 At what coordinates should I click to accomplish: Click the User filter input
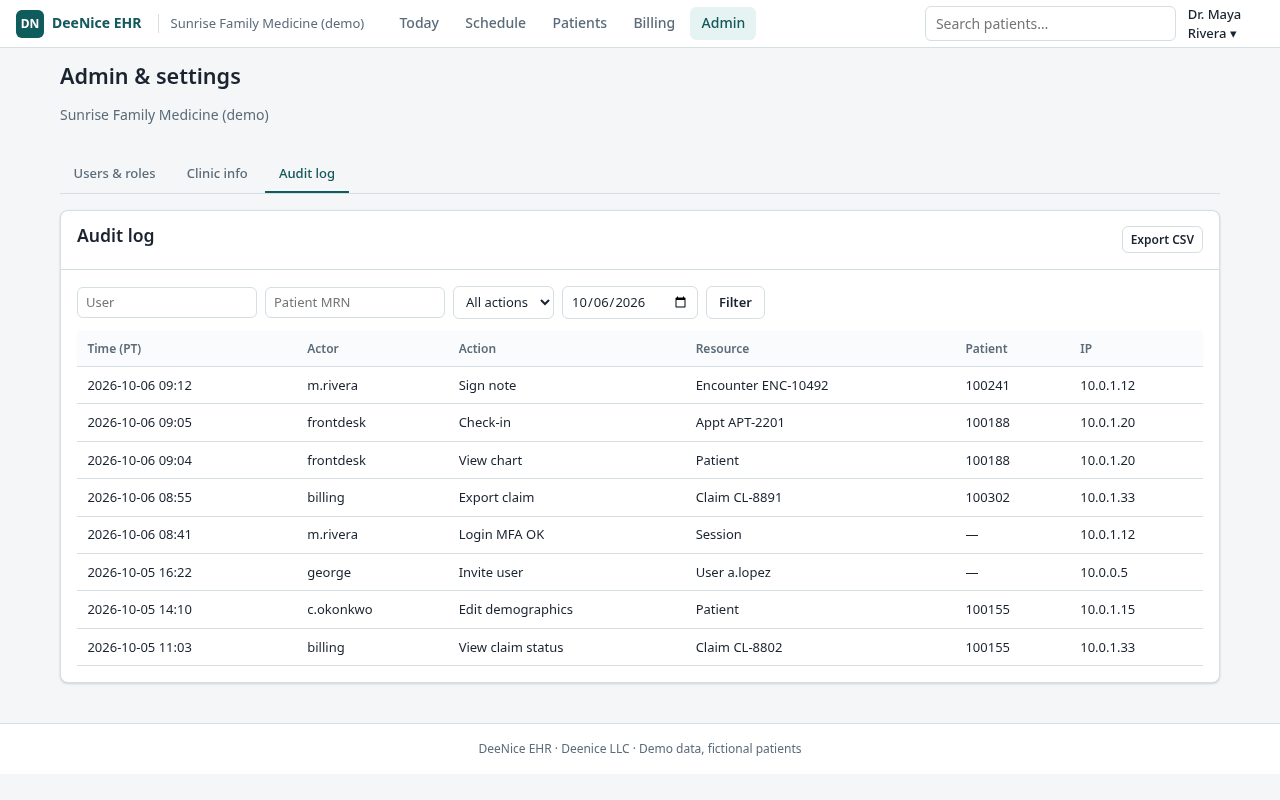pos(167,303)
